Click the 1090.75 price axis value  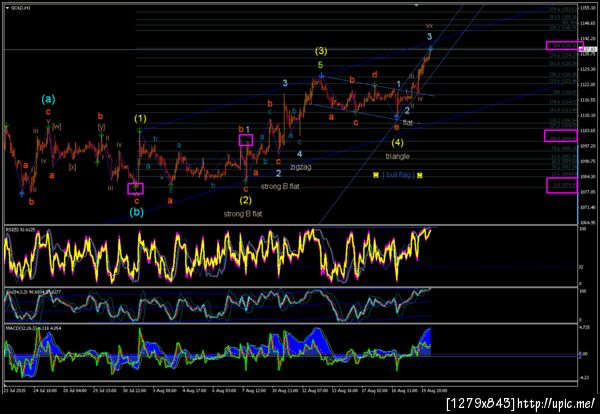point(587,161)
